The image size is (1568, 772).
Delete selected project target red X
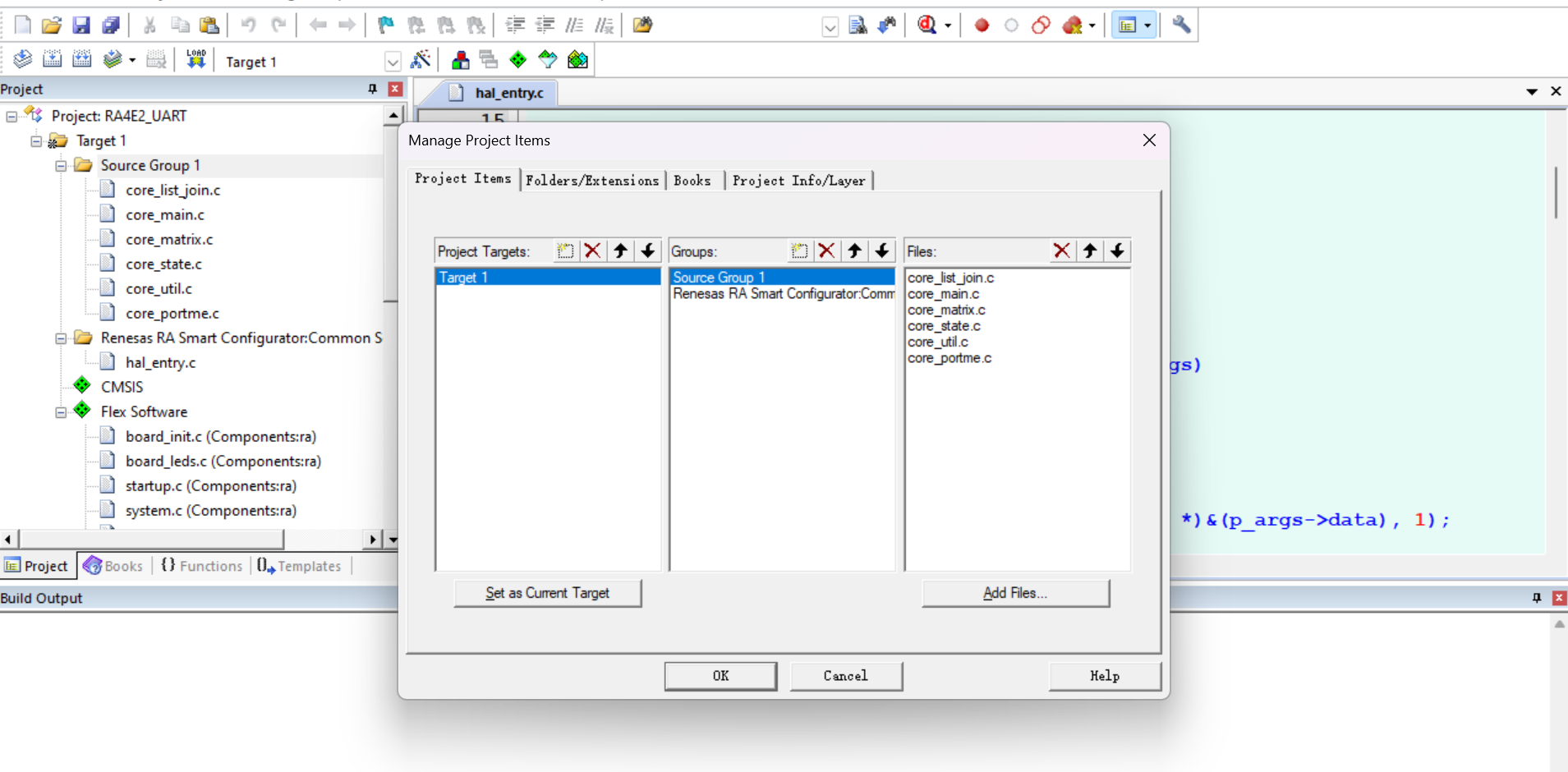[x=592, y=250]
